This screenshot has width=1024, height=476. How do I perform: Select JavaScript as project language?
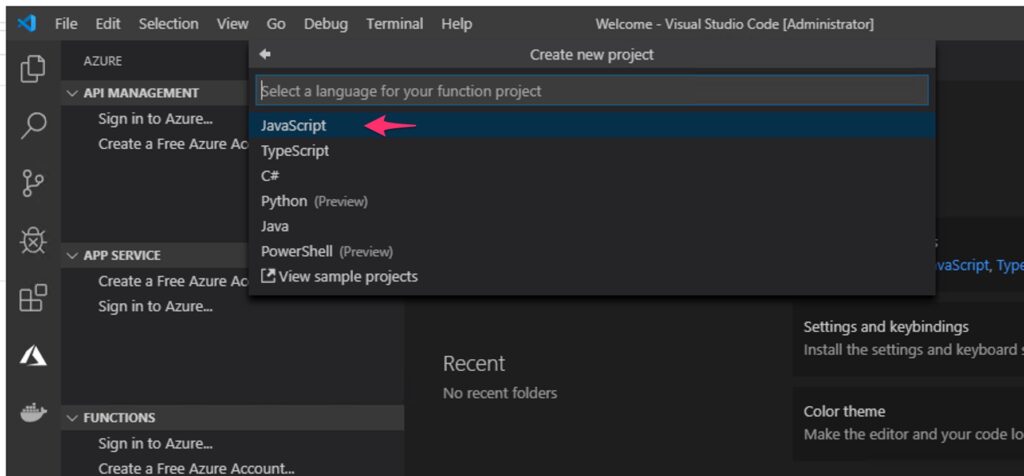[294, 126]
